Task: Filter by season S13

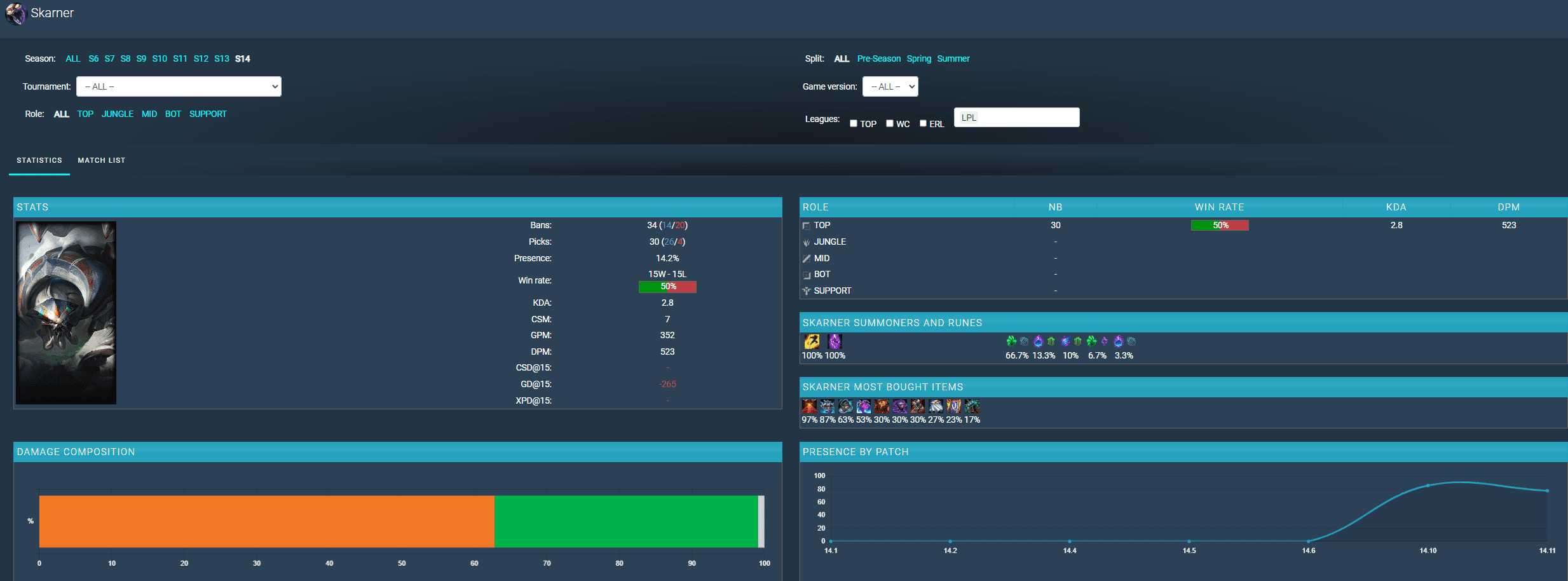Action: pyautogui.click(x=221, y=58)
